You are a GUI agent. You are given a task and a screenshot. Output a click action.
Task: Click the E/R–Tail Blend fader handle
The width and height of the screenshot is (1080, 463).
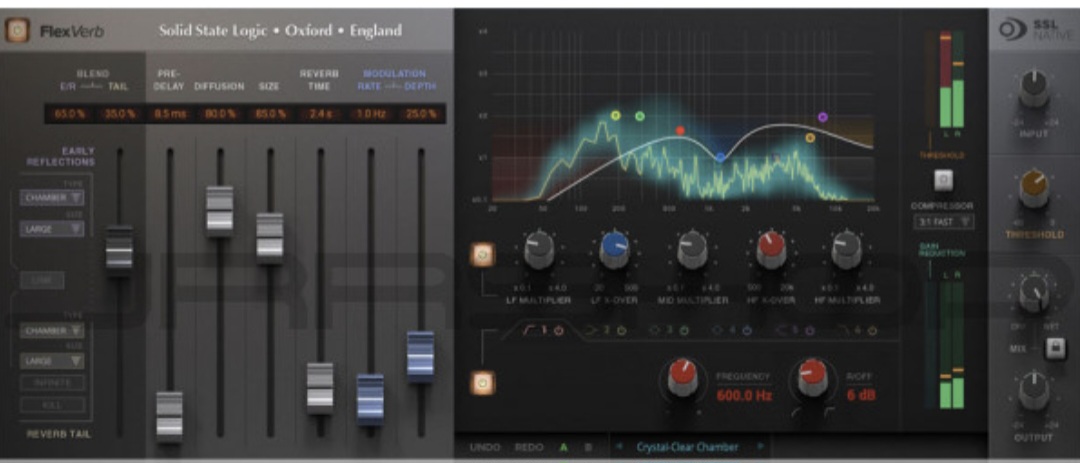119,249
